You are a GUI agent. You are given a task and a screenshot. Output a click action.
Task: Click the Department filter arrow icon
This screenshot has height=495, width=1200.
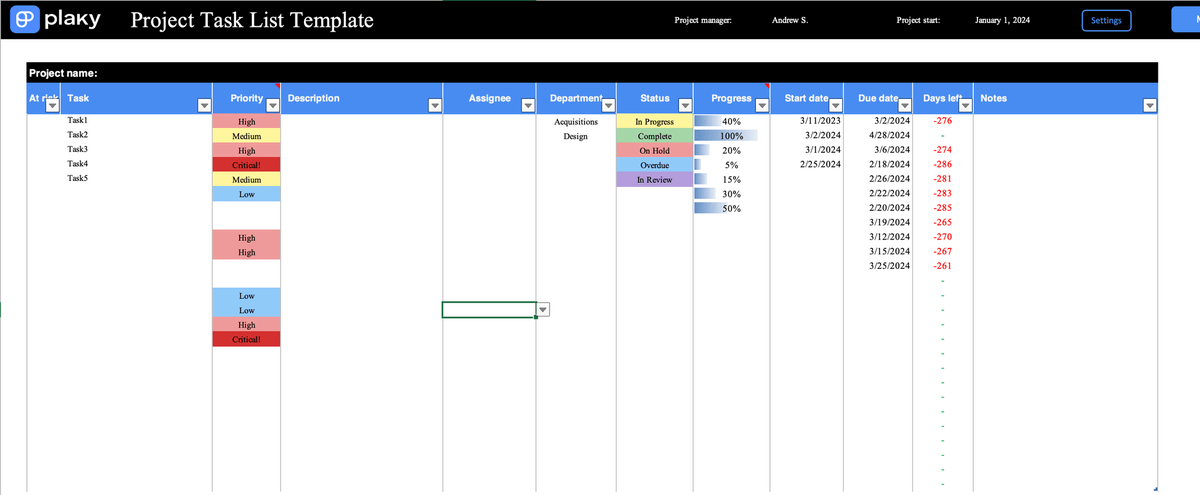tap(607, 105)
